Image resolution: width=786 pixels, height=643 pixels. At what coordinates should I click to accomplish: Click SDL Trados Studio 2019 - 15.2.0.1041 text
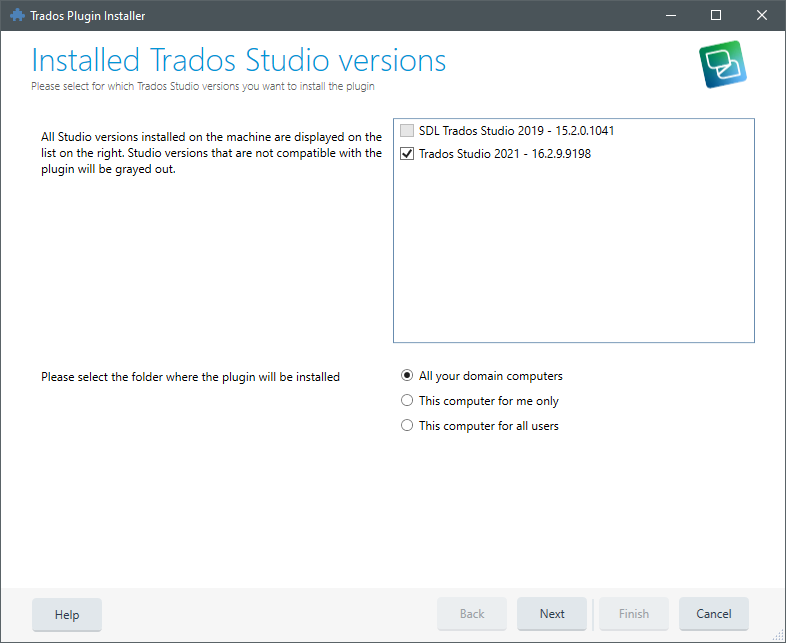coord(516,131)
